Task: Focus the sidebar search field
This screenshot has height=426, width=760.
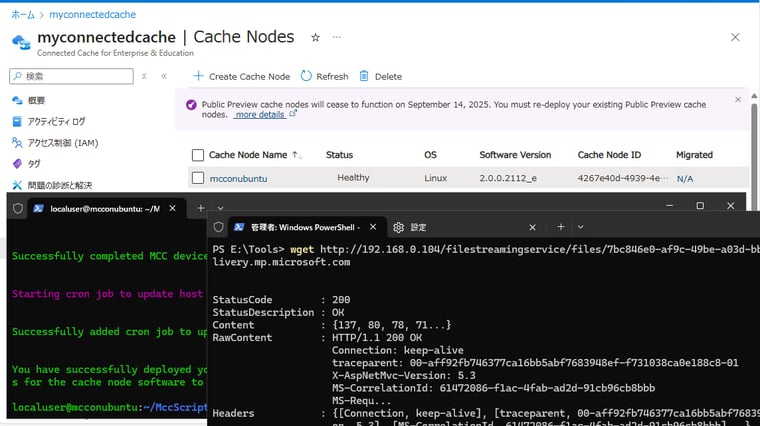Action: tap(71, 76)
